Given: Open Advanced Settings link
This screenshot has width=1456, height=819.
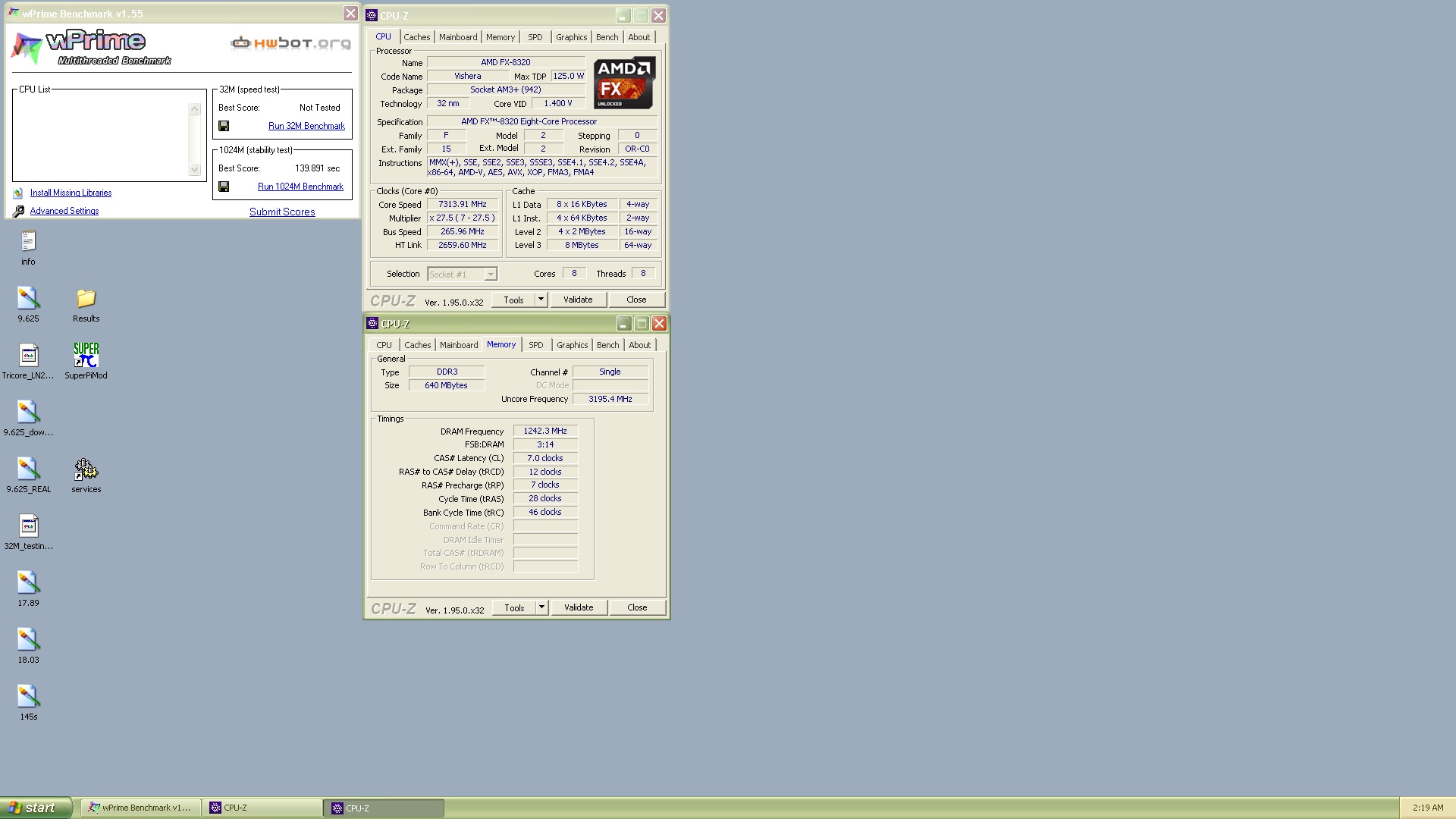Looking at the screenshot, I should (64, 212).
